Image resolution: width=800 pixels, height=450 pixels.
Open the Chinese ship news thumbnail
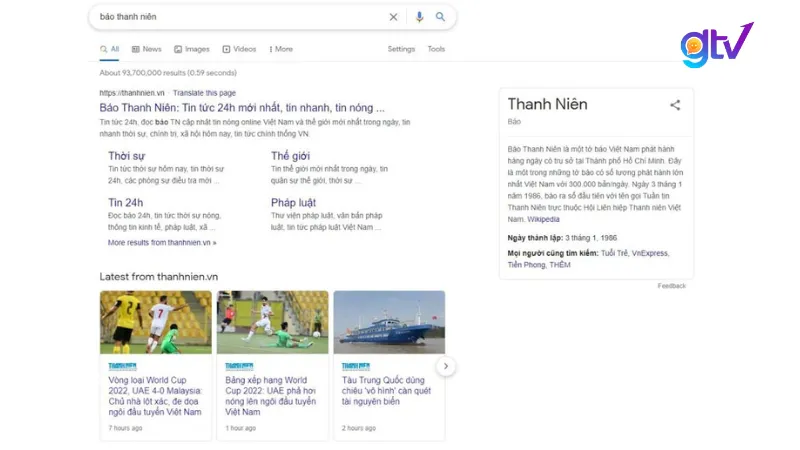389,322
